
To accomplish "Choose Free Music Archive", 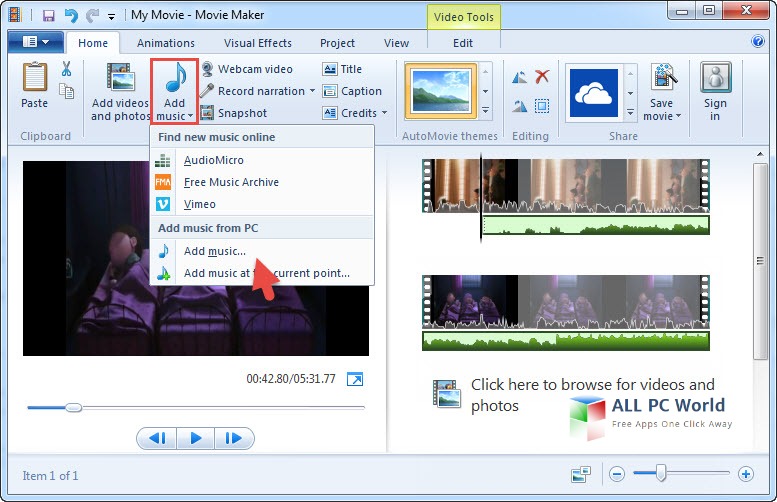I will tap(262, 182).
